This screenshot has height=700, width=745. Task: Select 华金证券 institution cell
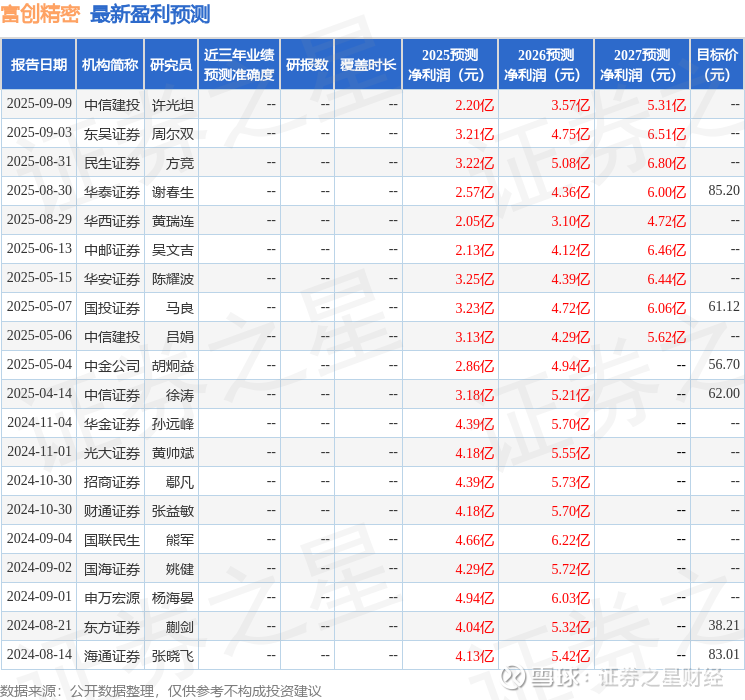tap(112, 424)
